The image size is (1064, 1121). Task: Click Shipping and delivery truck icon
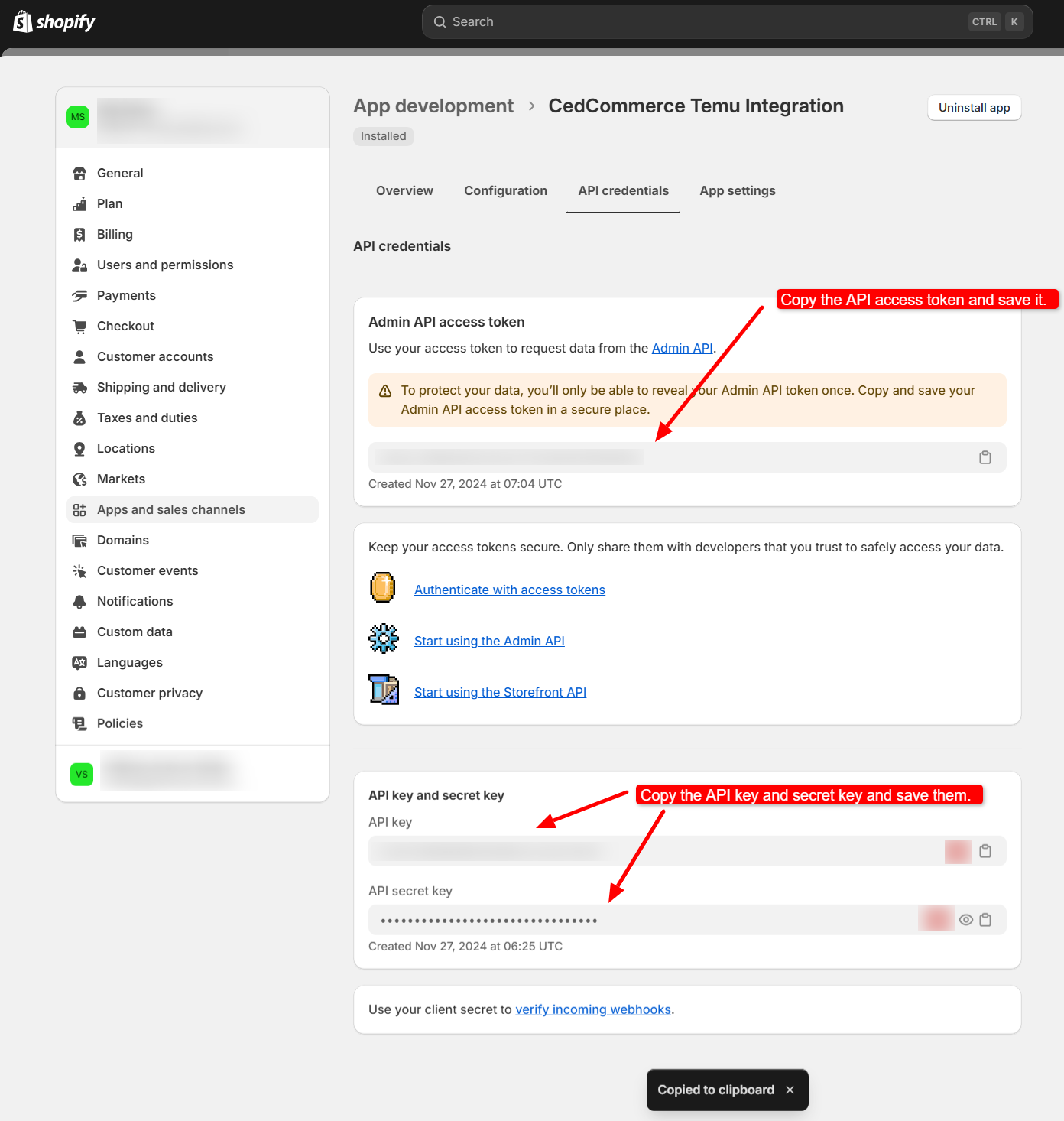click(x=79, y=388)
